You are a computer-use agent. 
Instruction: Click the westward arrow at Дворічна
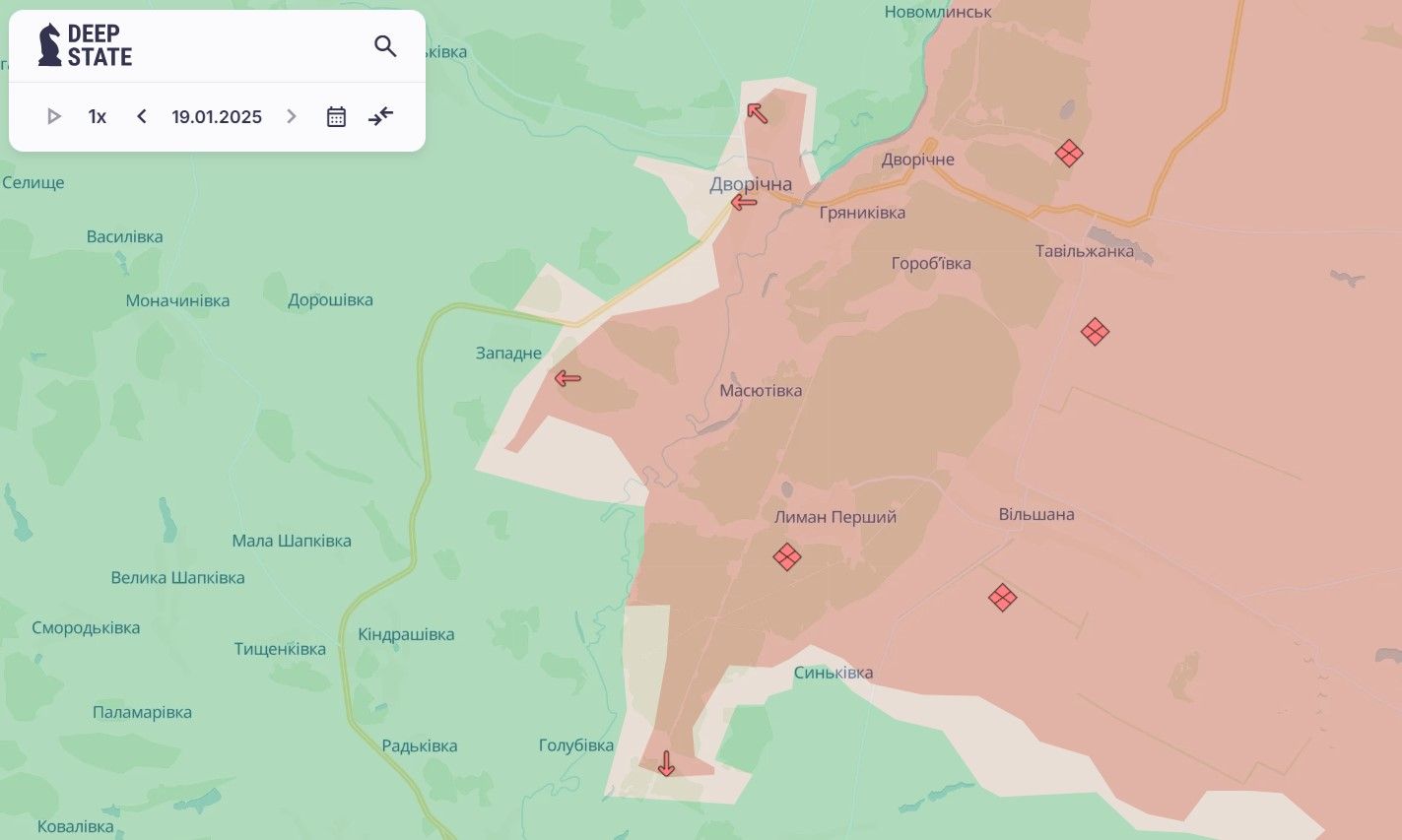[x=744, y=203]
